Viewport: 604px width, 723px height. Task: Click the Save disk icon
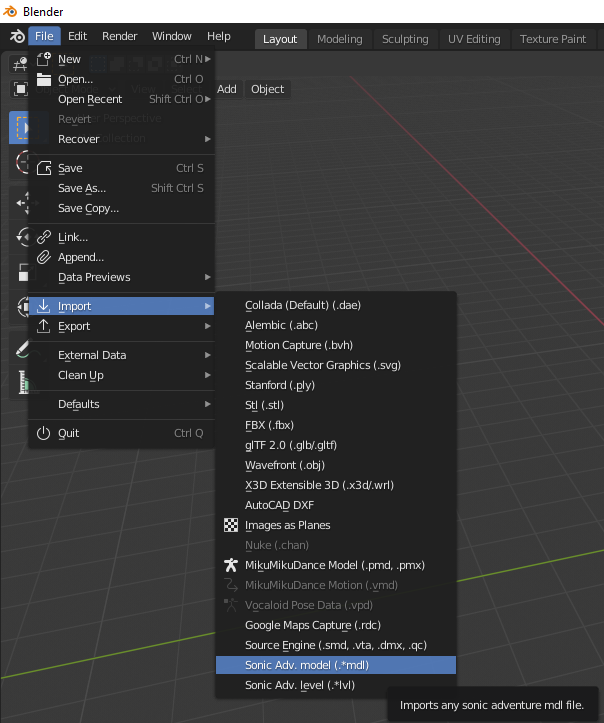coord(44,168)
